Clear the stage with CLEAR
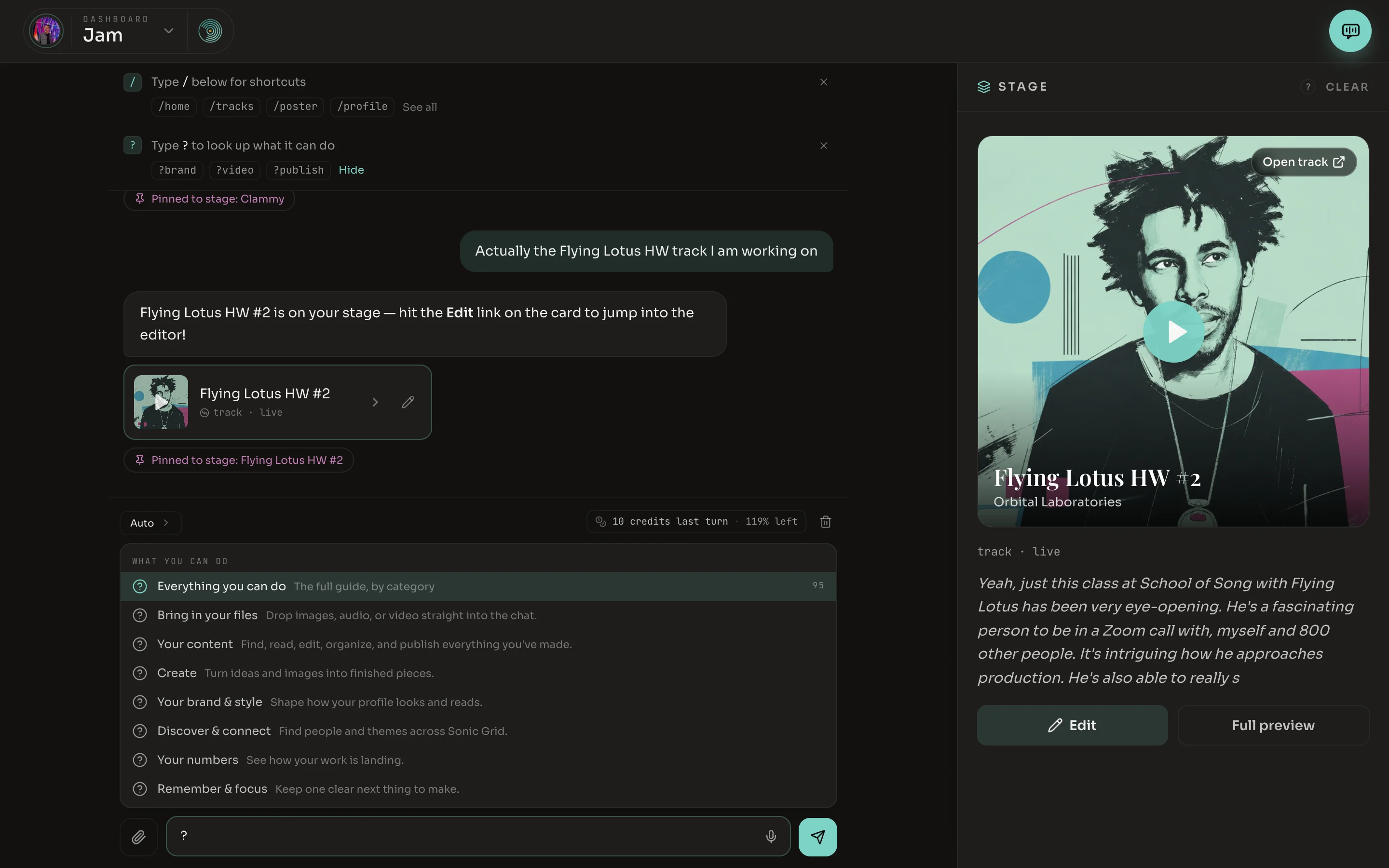 tap(1347, 87)
